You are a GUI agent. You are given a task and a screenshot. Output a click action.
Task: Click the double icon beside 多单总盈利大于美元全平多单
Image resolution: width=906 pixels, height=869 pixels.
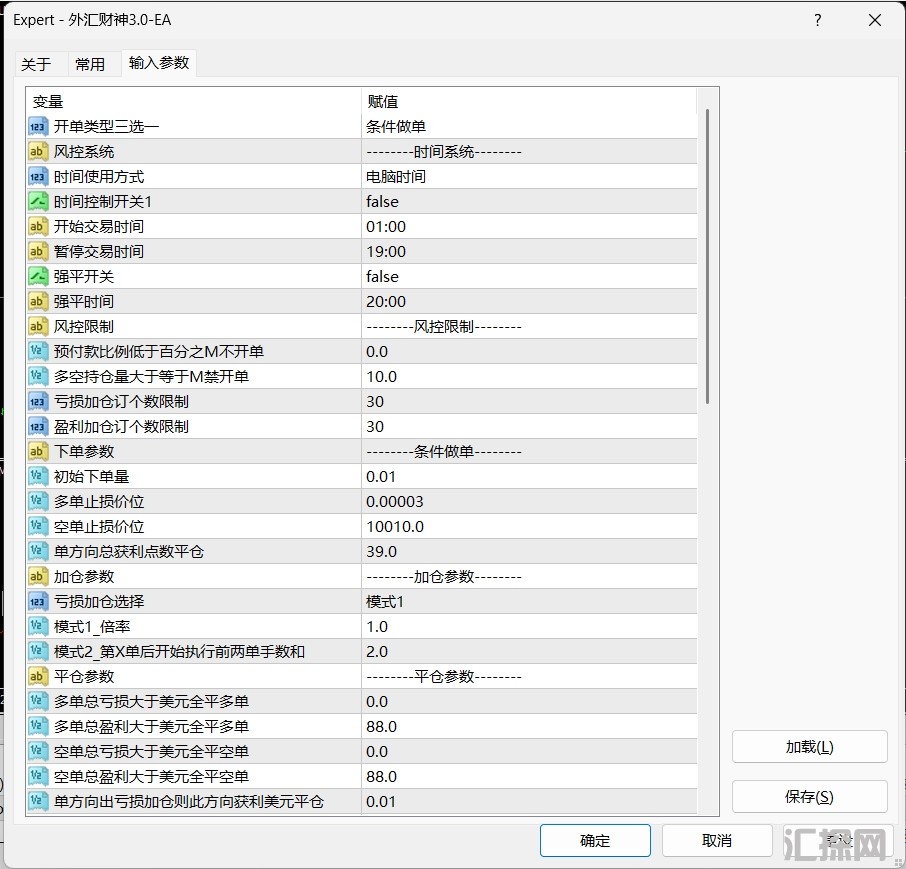tap(38, 727)
